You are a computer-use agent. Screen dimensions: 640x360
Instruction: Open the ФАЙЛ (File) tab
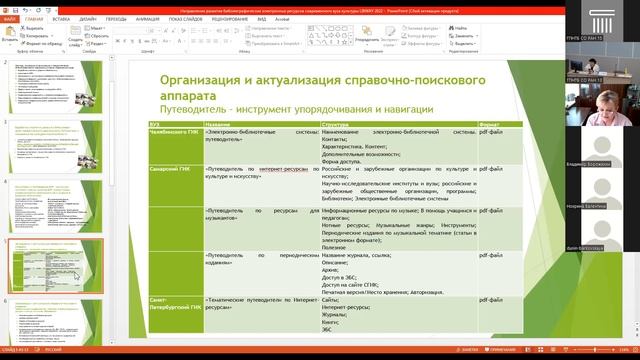coord(9,19)
